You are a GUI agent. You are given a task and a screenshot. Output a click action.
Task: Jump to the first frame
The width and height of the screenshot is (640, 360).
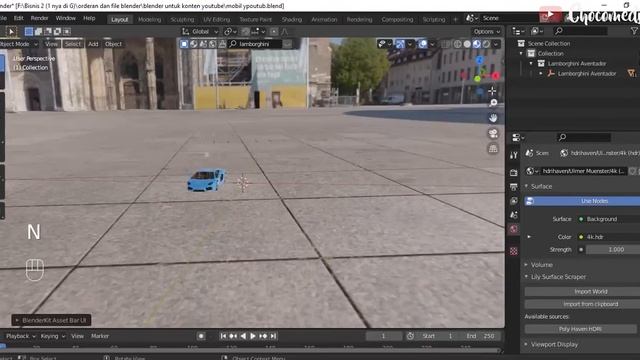coord(223,336)
